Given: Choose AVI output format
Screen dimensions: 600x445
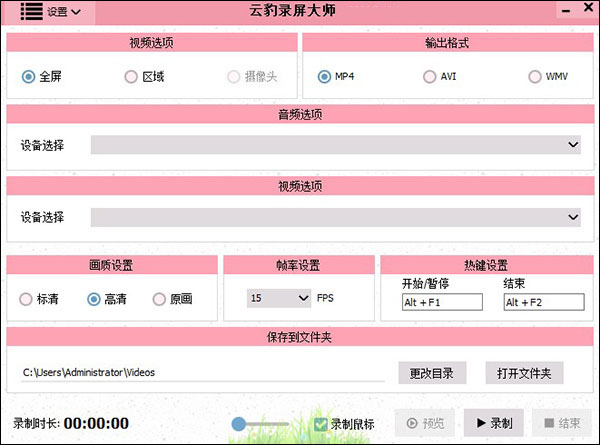Looking at the screenshot, I should [x=440, y=77].
